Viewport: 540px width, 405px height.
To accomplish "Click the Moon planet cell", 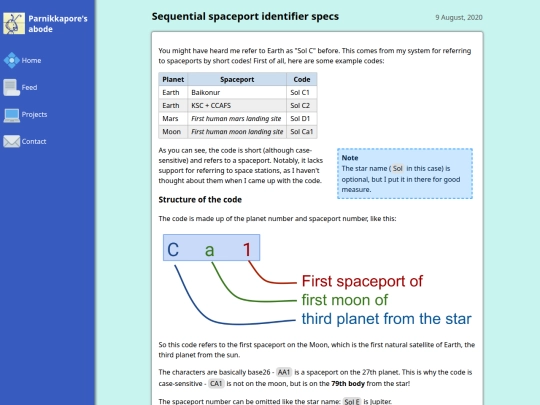I will (173, 132).
